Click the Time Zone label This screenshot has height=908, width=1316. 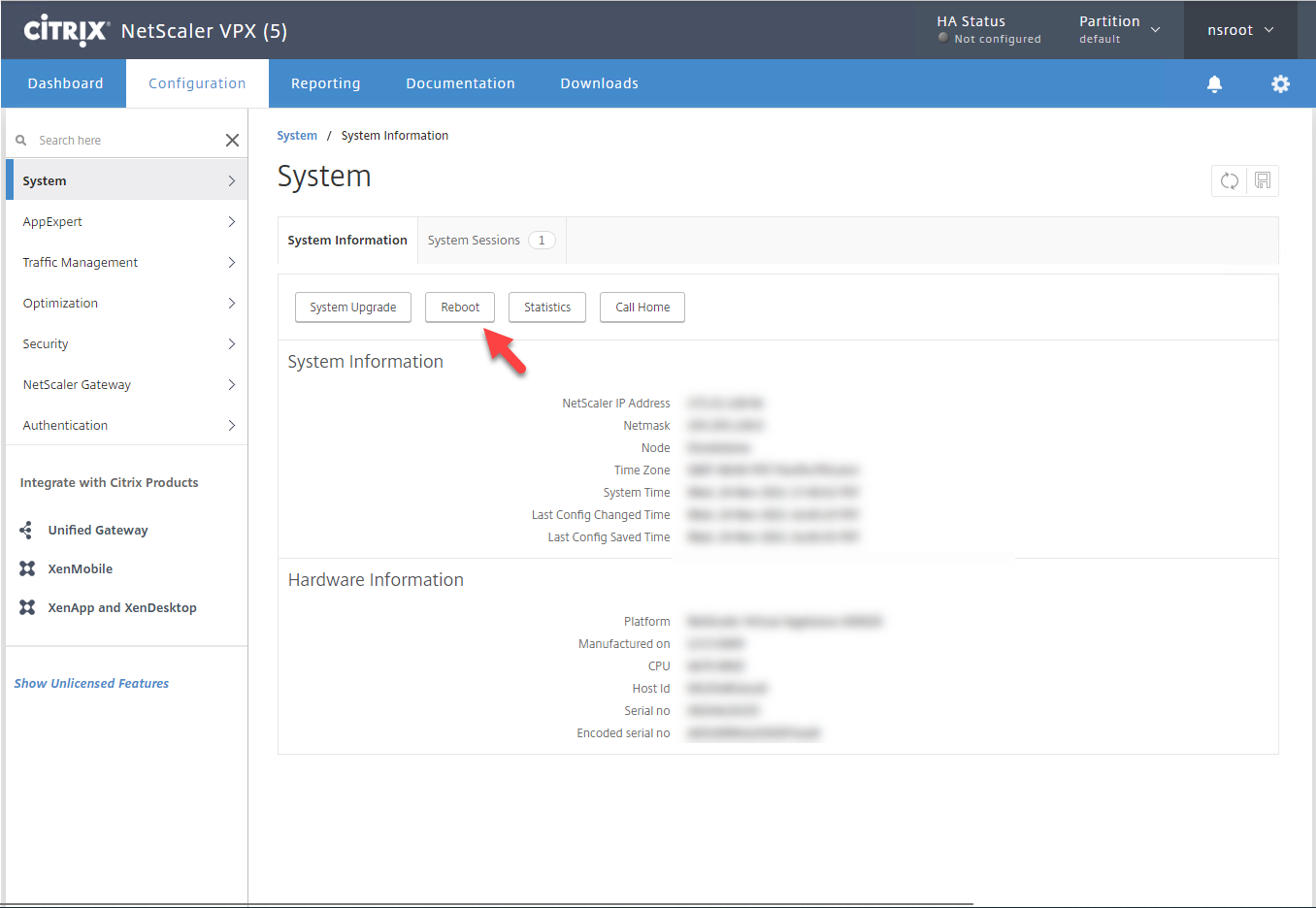(642, 470)
